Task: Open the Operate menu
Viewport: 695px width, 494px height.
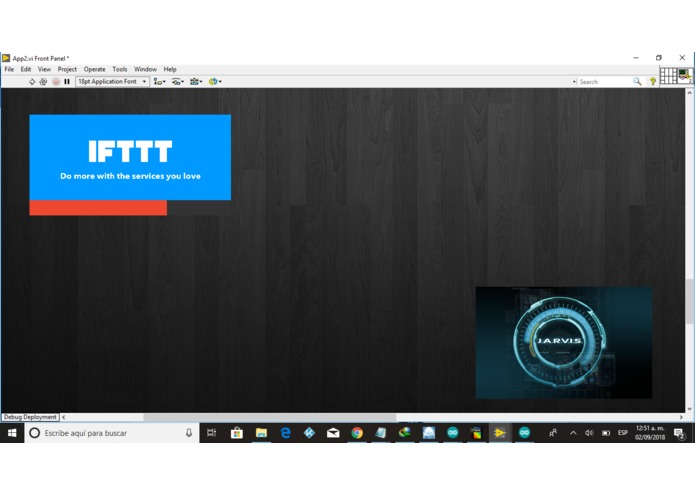Action: (95, 69)
